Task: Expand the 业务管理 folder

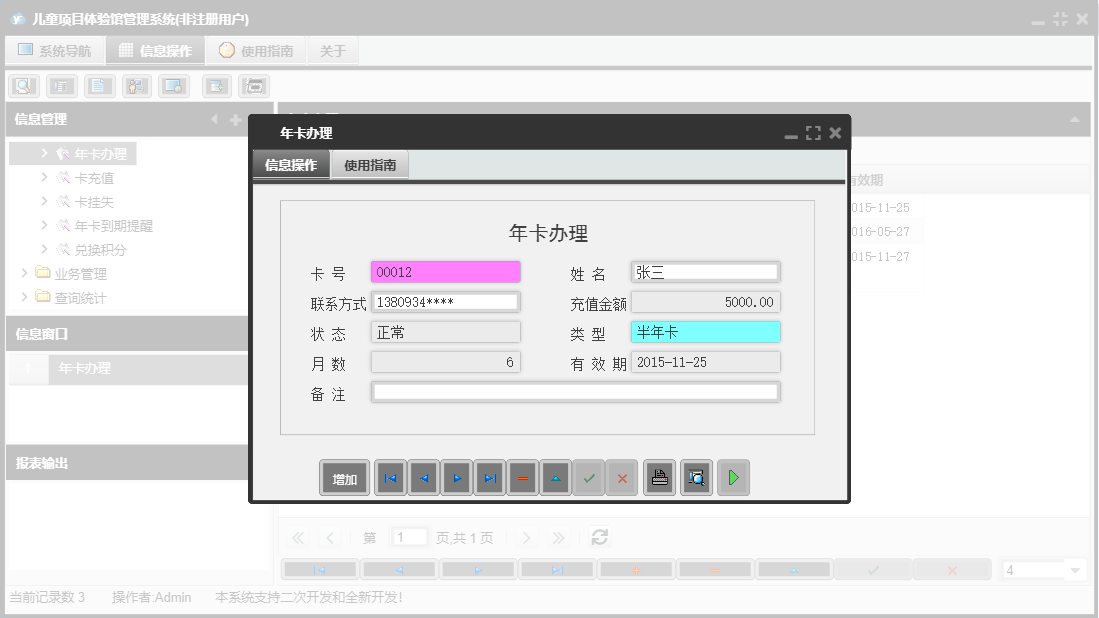Action: tap(70, 273)
